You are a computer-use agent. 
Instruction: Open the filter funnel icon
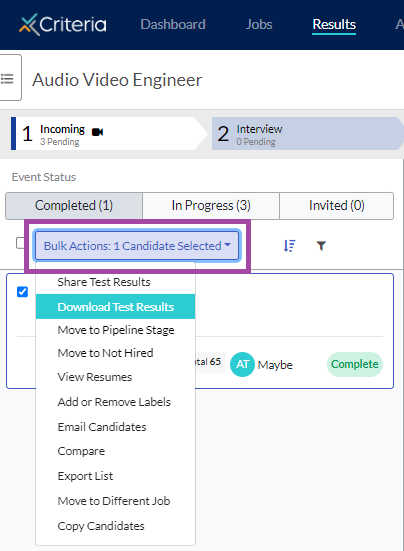pyautogui.click(x=321, y=246)
